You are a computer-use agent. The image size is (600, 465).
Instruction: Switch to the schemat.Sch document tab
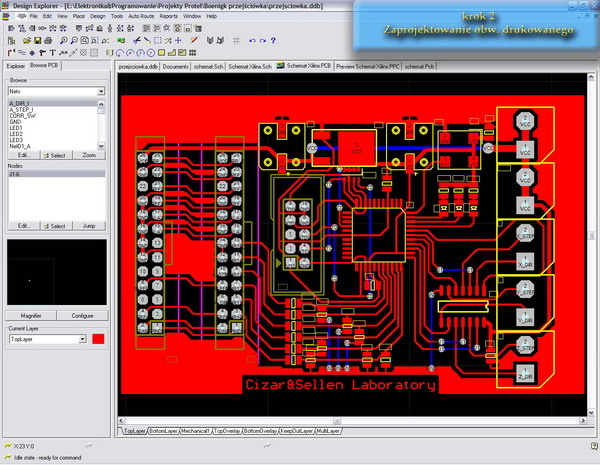209,67
